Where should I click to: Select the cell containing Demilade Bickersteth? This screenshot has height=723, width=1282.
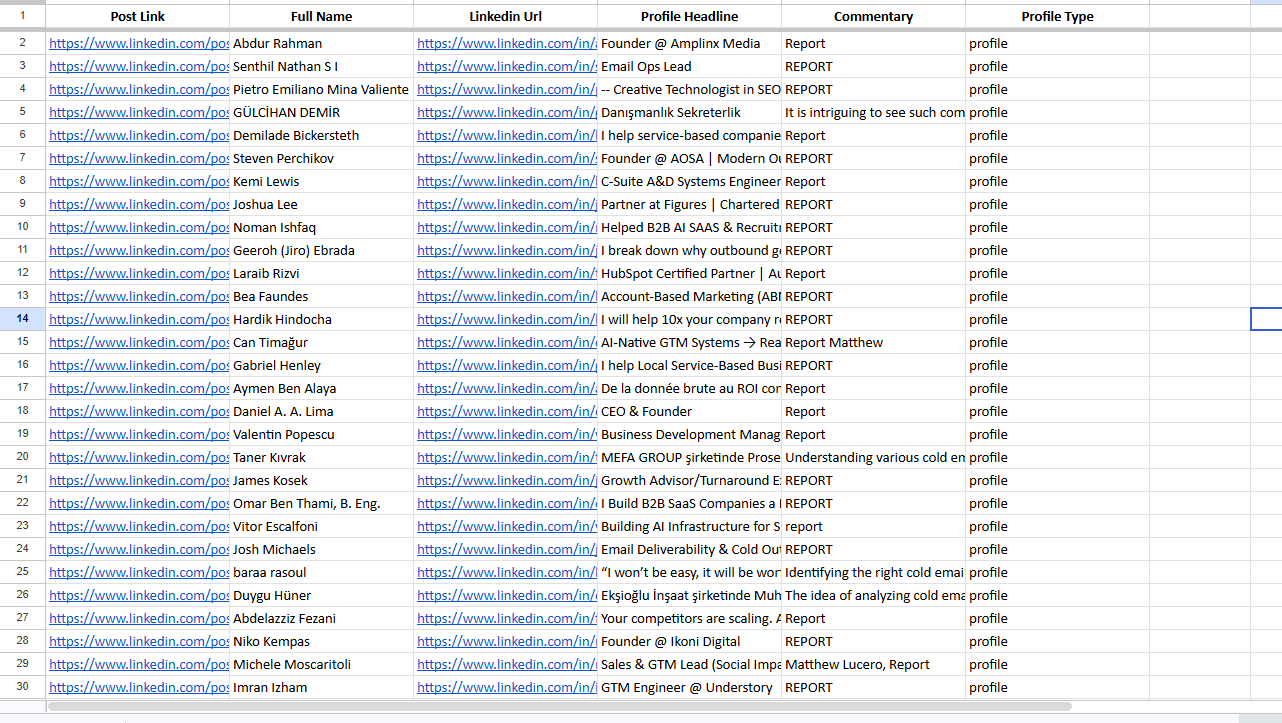[322, 135]
